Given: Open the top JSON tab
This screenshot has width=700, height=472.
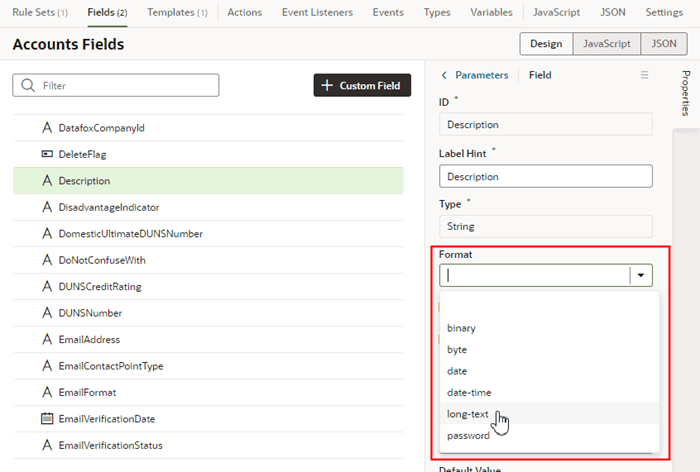Looking at the screenshot, I should 612,13.
